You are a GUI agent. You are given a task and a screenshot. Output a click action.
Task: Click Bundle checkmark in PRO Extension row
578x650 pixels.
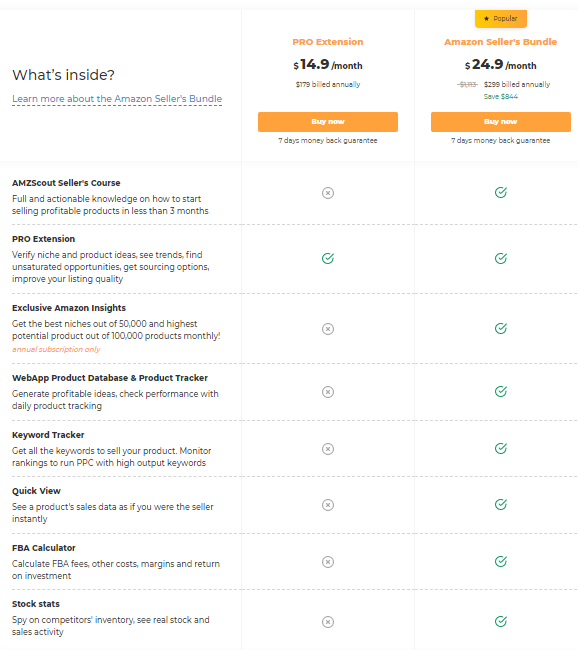pos(500,258)
